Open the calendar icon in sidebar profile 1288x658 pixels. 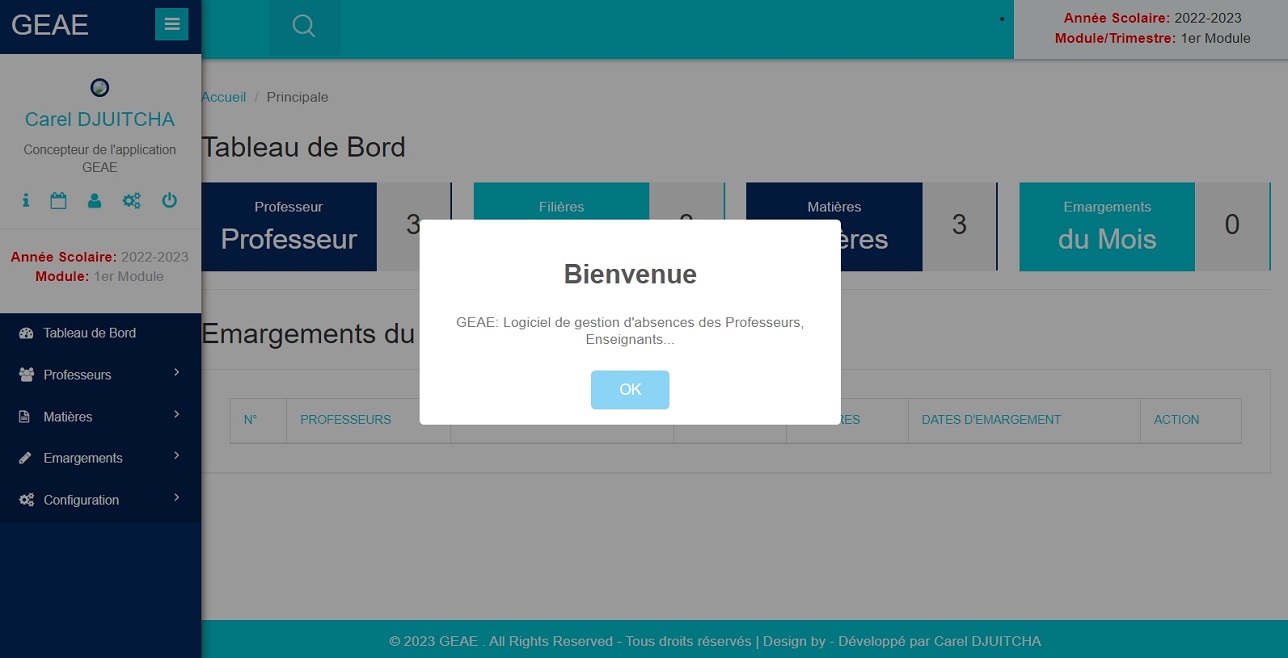(59, 201)
